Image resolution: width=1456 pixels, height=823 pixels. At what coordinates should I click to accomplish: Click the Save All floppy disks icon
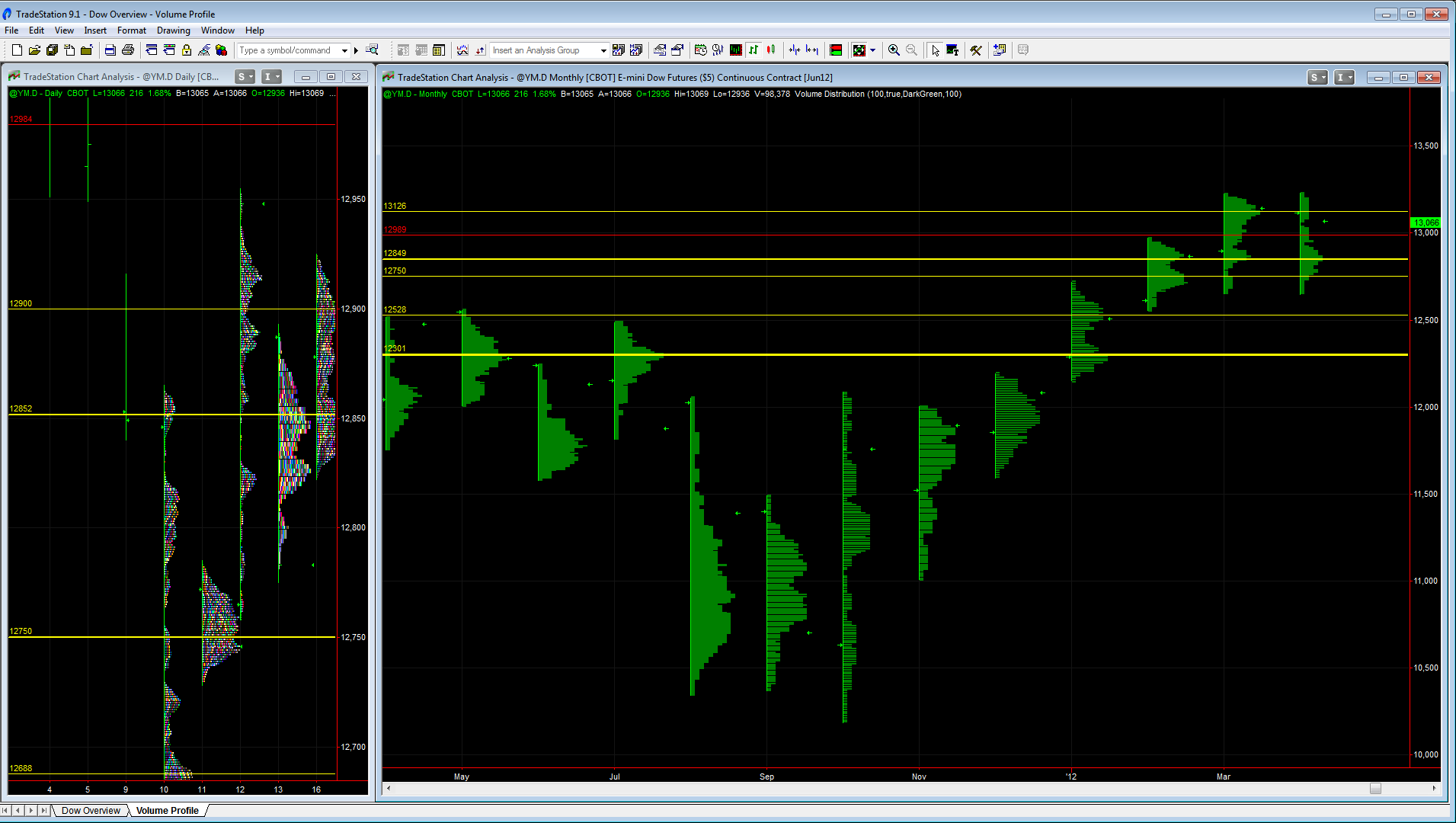coord(52,50)
